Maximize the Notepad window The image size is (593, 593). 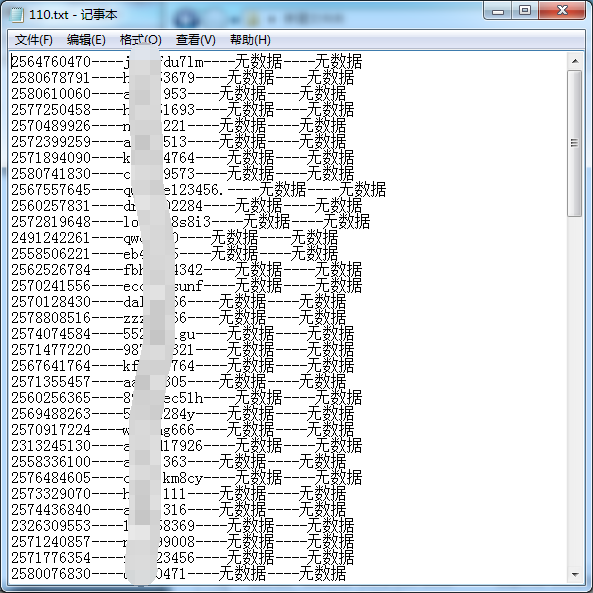pos(525,11)
